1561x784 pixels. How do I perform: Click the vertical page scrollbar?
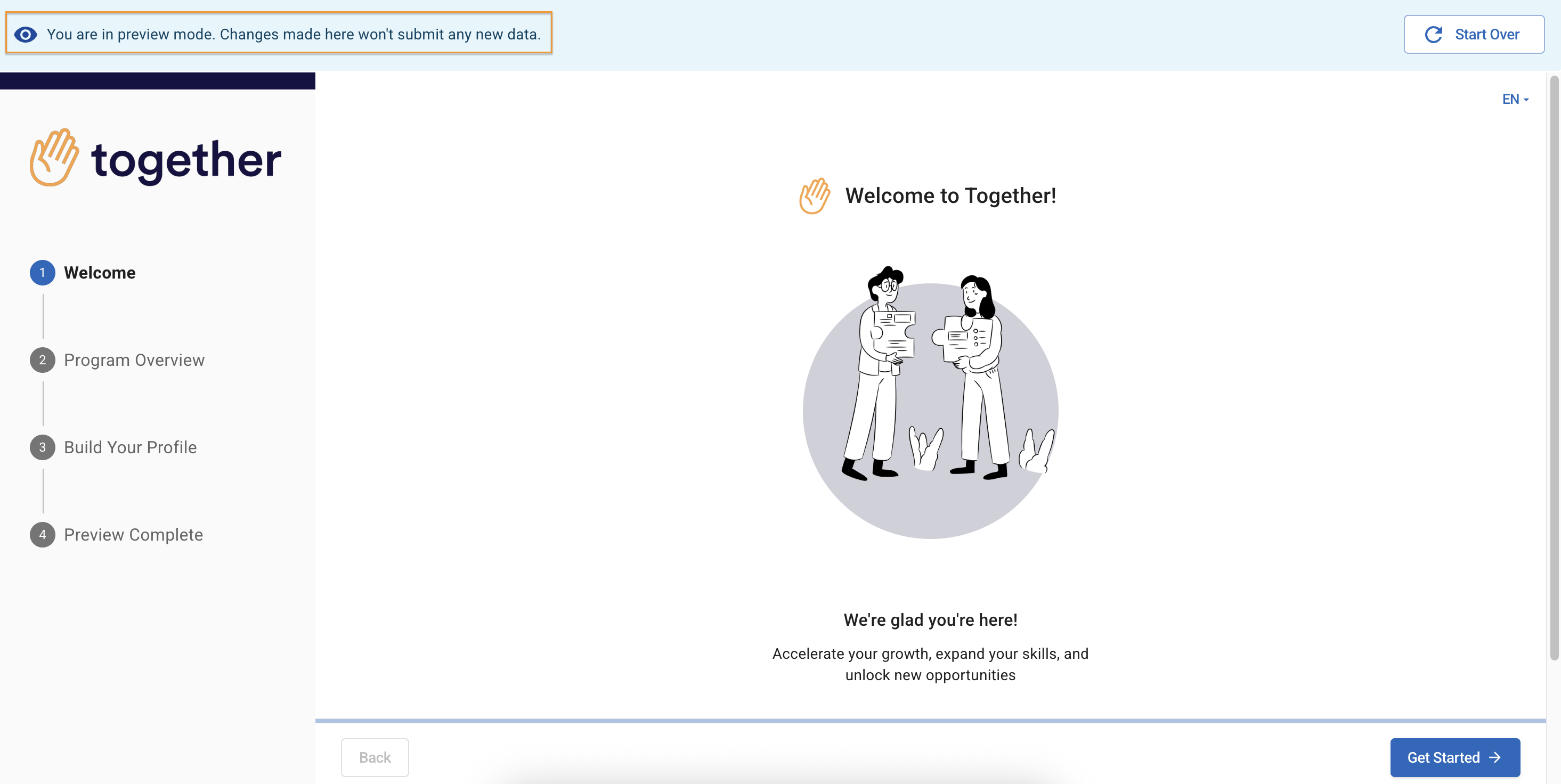[x=1554, y=364]
